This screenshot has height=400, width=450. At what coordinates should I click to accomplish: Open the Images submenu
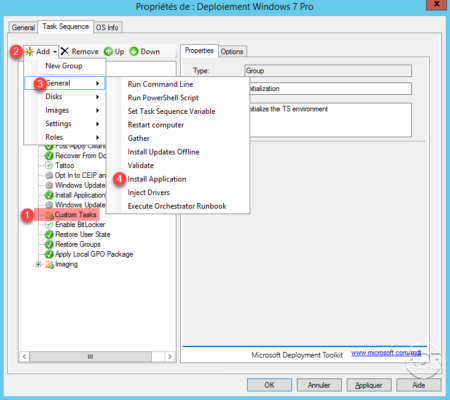point(65,110)
